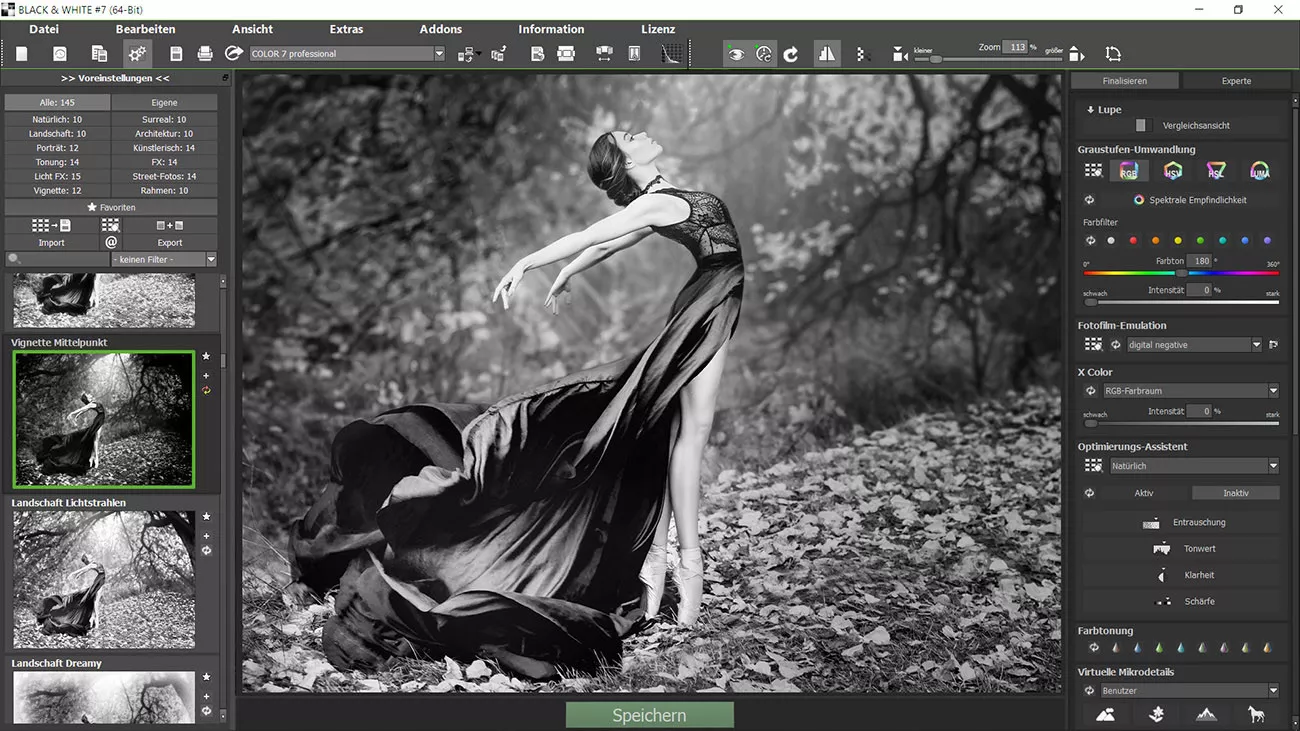Screen dimensions: 1300x731
Task: Click the star on Vignette Mittelpunkt preset
Action: (x=206, y=356)
